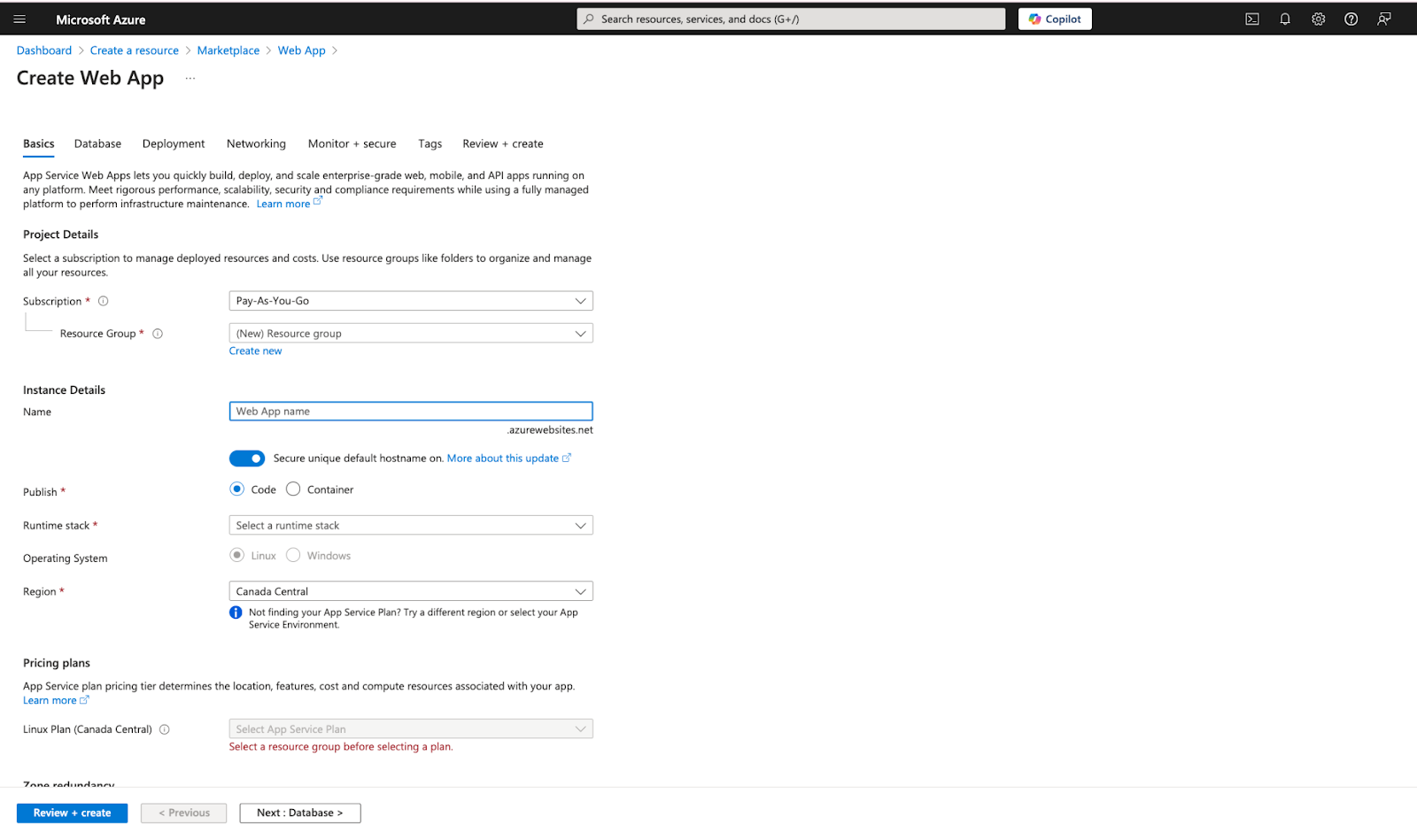Toggle Secure unique default hostname switch
Screen dimensions: 1417x840
click(247, 459)
